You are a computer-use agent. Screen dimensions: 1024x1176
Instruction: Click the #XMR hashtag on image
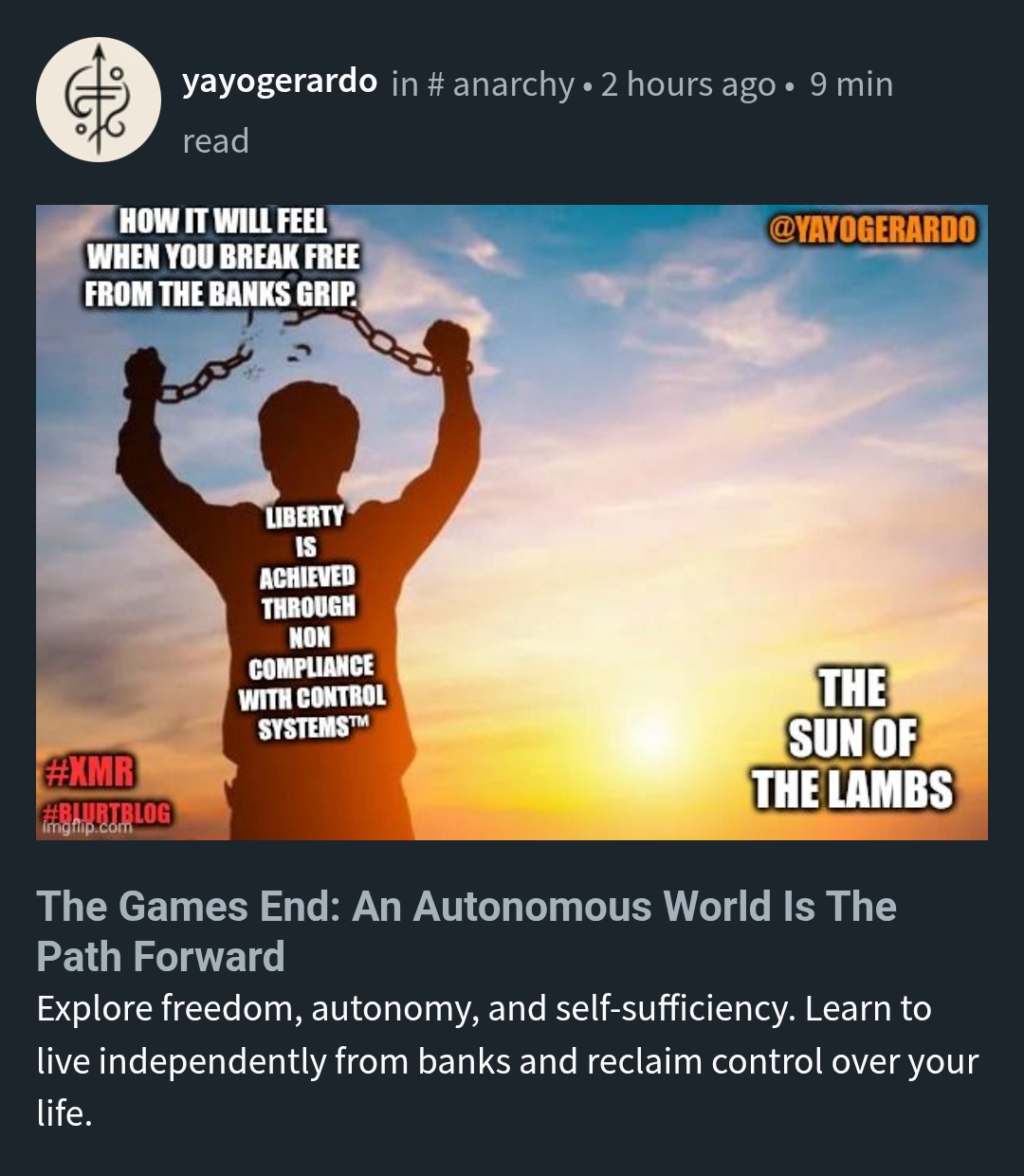coord(90,772)
